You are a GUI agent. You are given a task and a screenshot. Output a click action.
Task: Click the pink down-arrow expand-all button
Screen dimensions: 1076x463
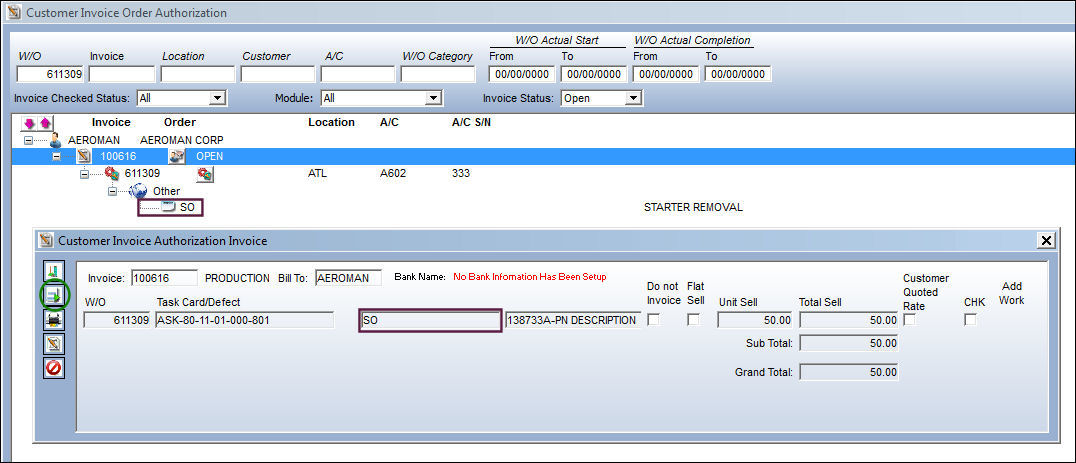(30, 123)
